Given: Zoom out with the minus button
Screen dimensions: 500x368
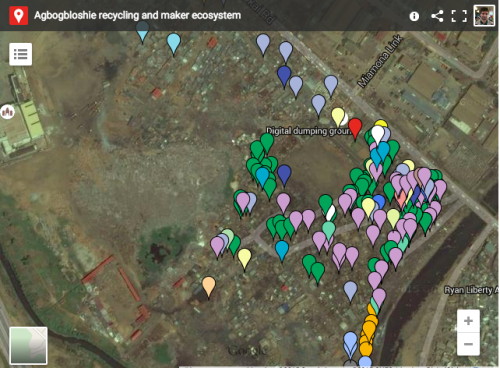Looking at the screenshot, I should coord(468,344).
